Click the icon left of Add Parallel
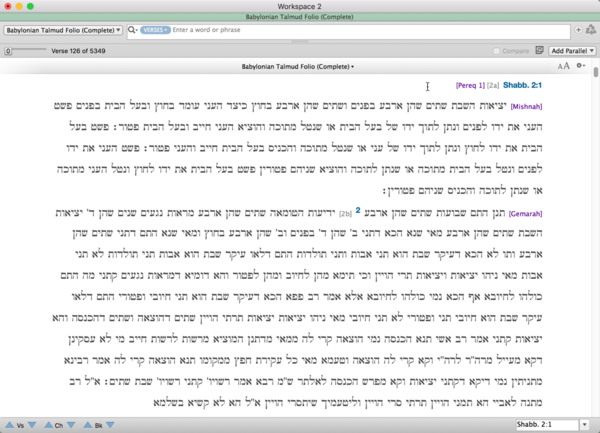The image size is (600, 433). 541,50
